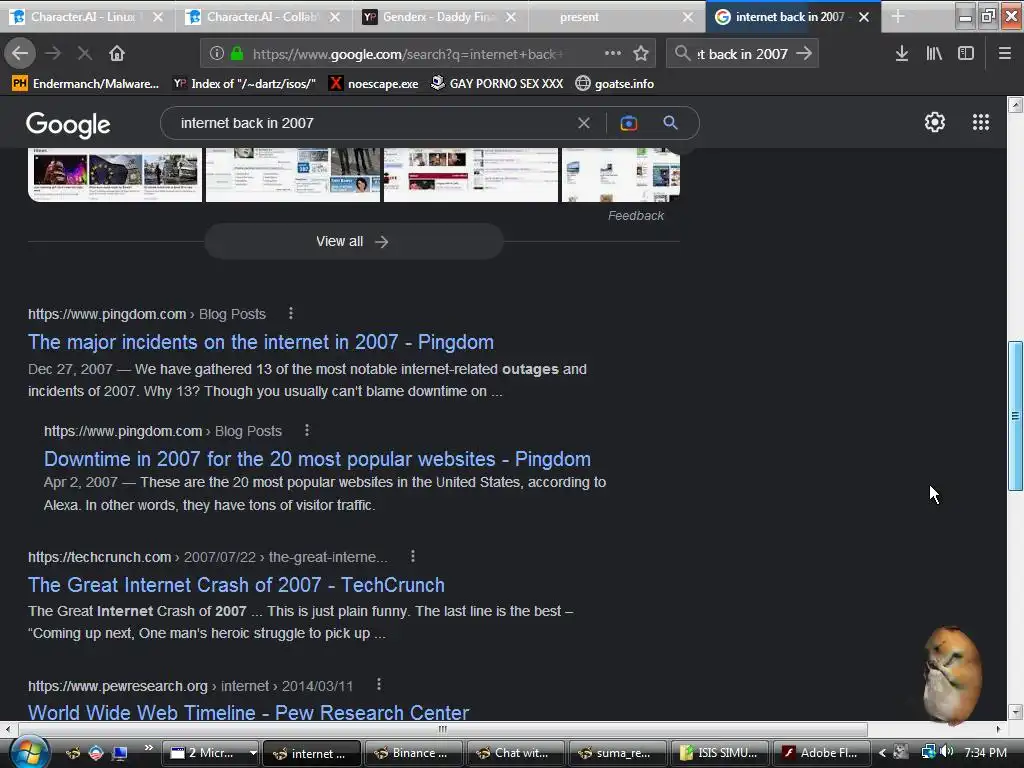Click in the Google search input field

[372, 123]
